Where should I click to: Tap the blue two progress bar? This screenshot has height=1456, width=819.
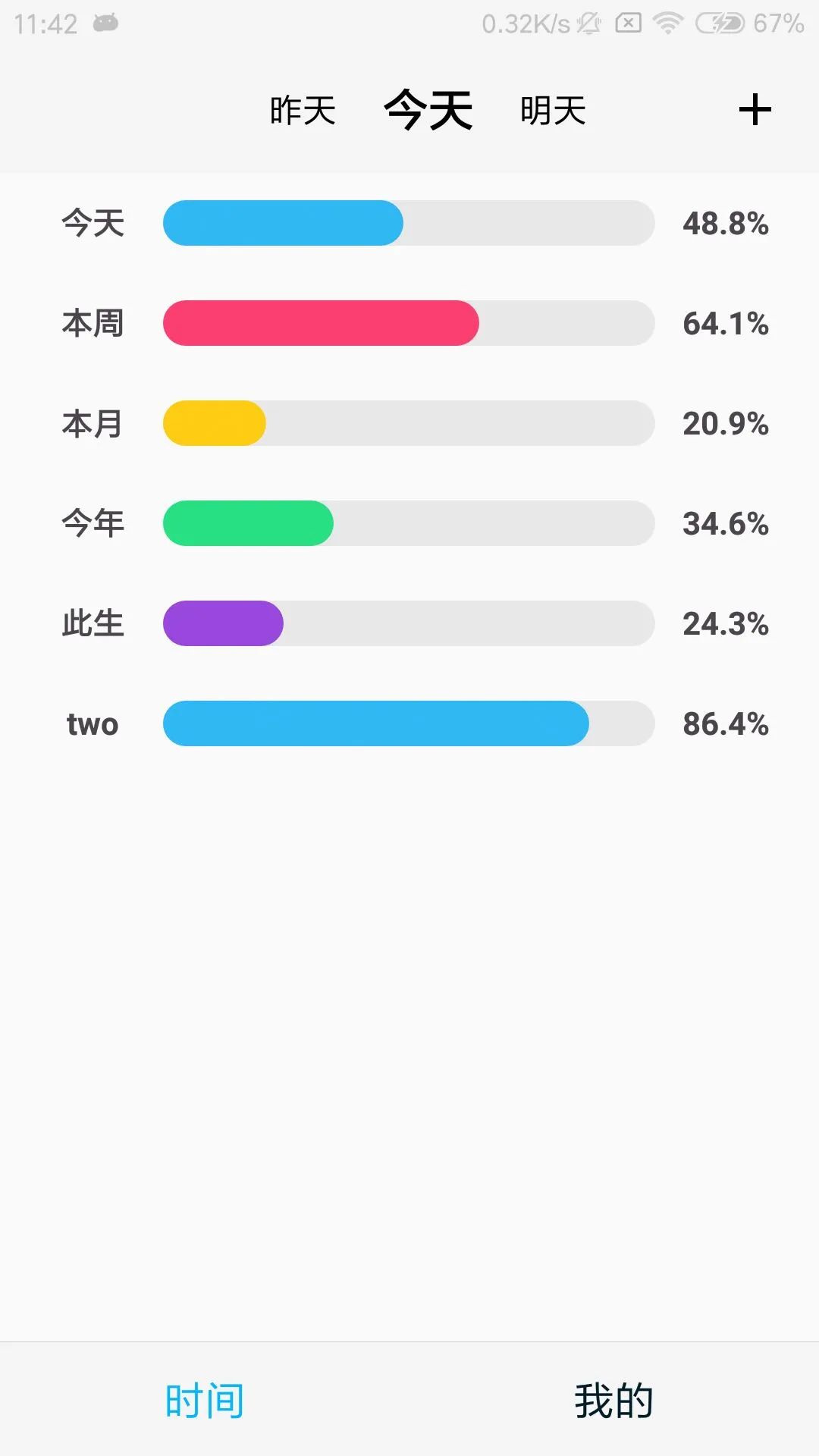[x=408, y=723]
